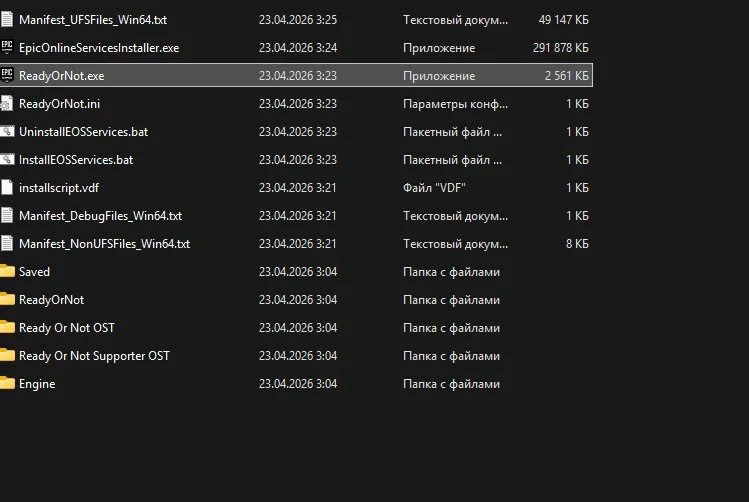Click the Saved folder icon
The width and height of the screenshot is (749, 502).
pyautogui.click(x=7, y=271)
